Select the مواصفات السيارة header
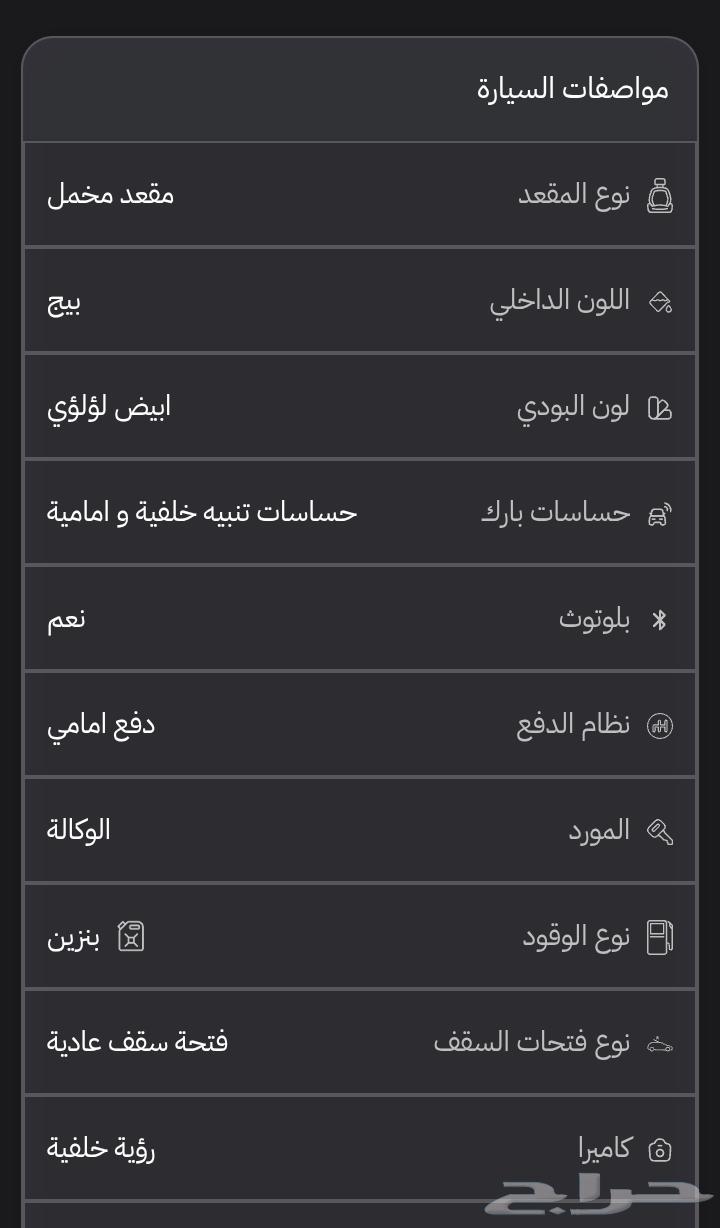Viewport: 720px width, 1228px height. 572,89
